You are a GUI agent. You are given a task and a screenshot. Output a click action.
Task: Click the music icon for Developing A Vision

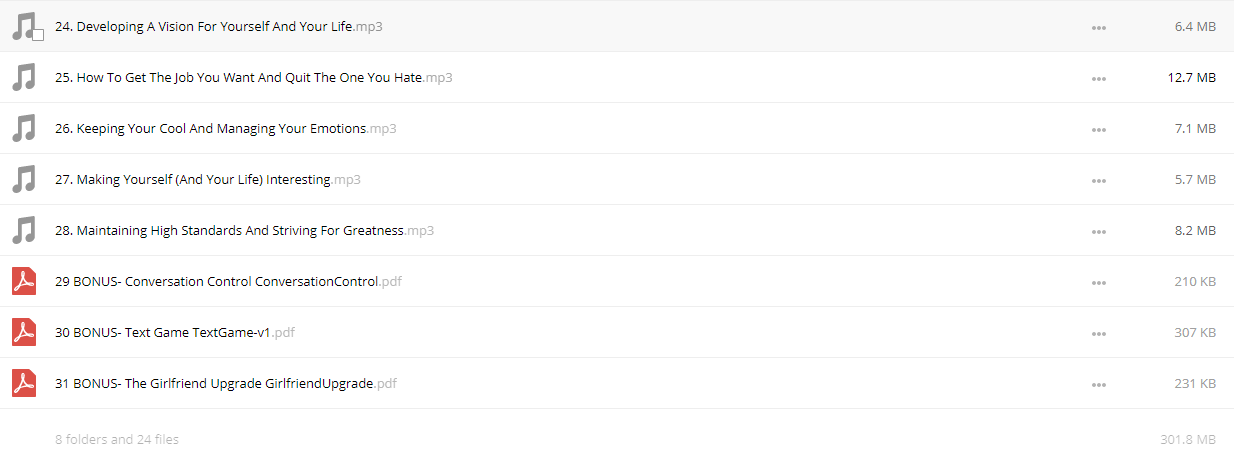coord(24,26)
